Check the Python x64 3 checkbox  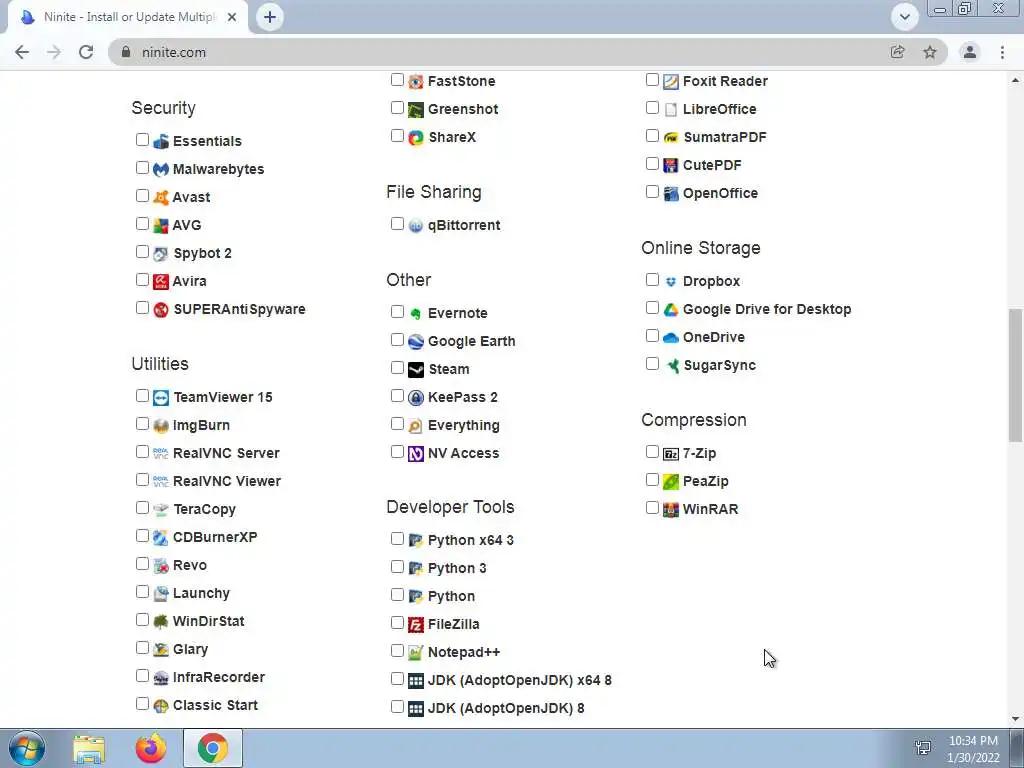[397, 538]
